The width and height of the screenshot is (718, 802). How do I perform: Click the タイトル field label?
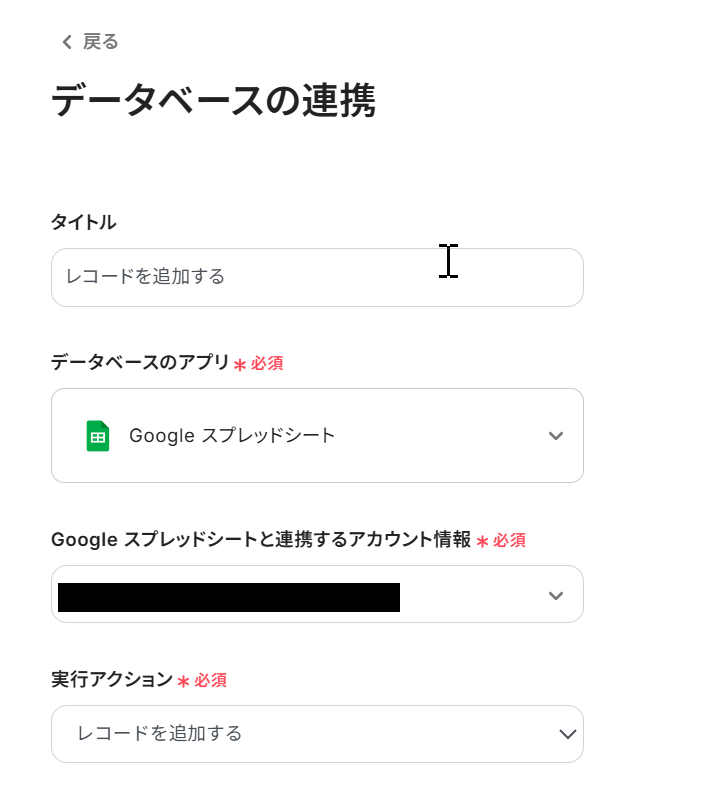[83, 222]
